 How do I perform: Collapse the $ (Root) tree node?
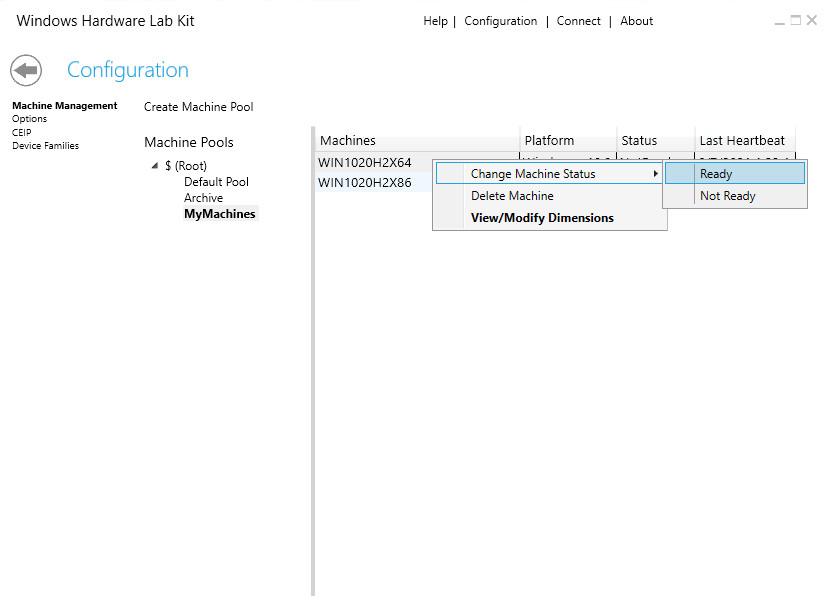coord(155,166)
